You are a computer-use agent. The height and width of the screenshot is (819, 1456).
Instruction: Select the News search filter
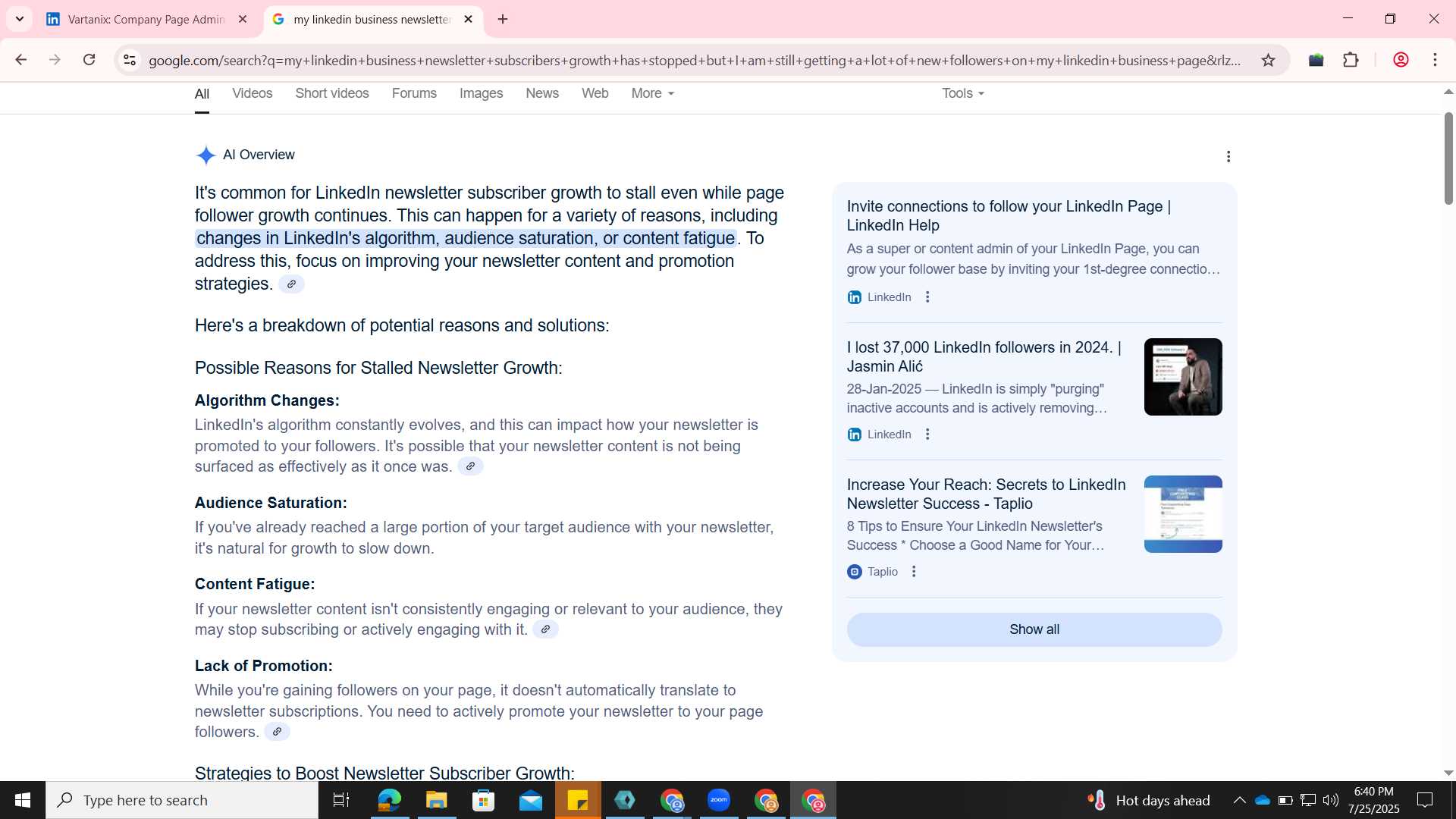tap(542, 93)
